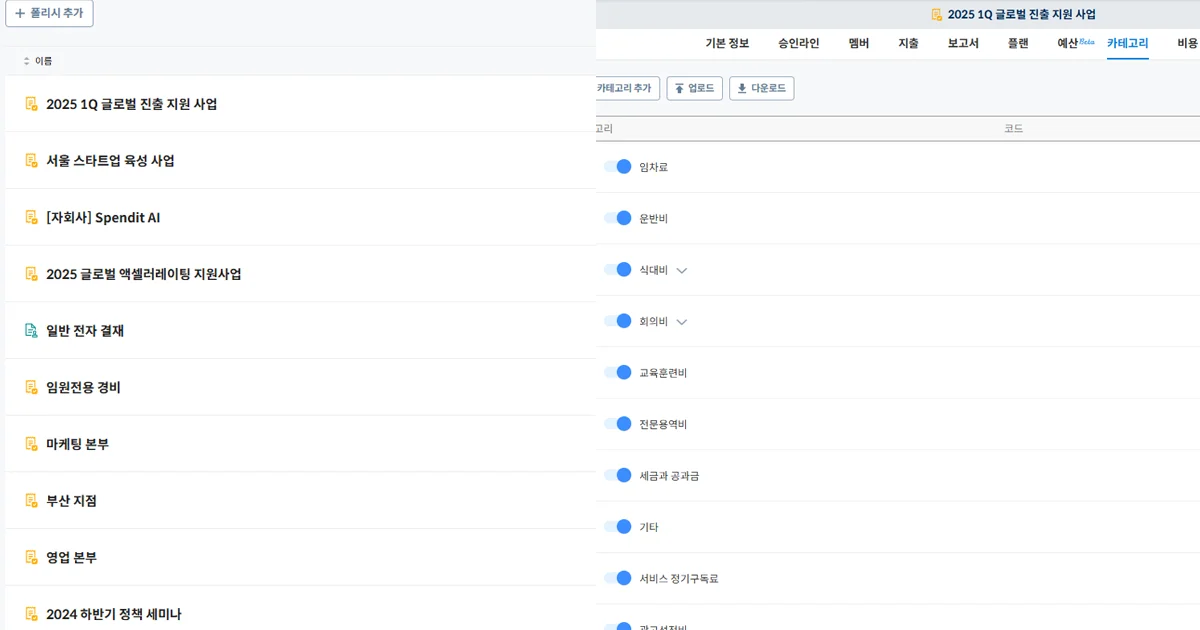The width and height of the screenshot is (1200, 630).
Task: Toggle the 세금과 공과금 category off
Action: point(618,475)
